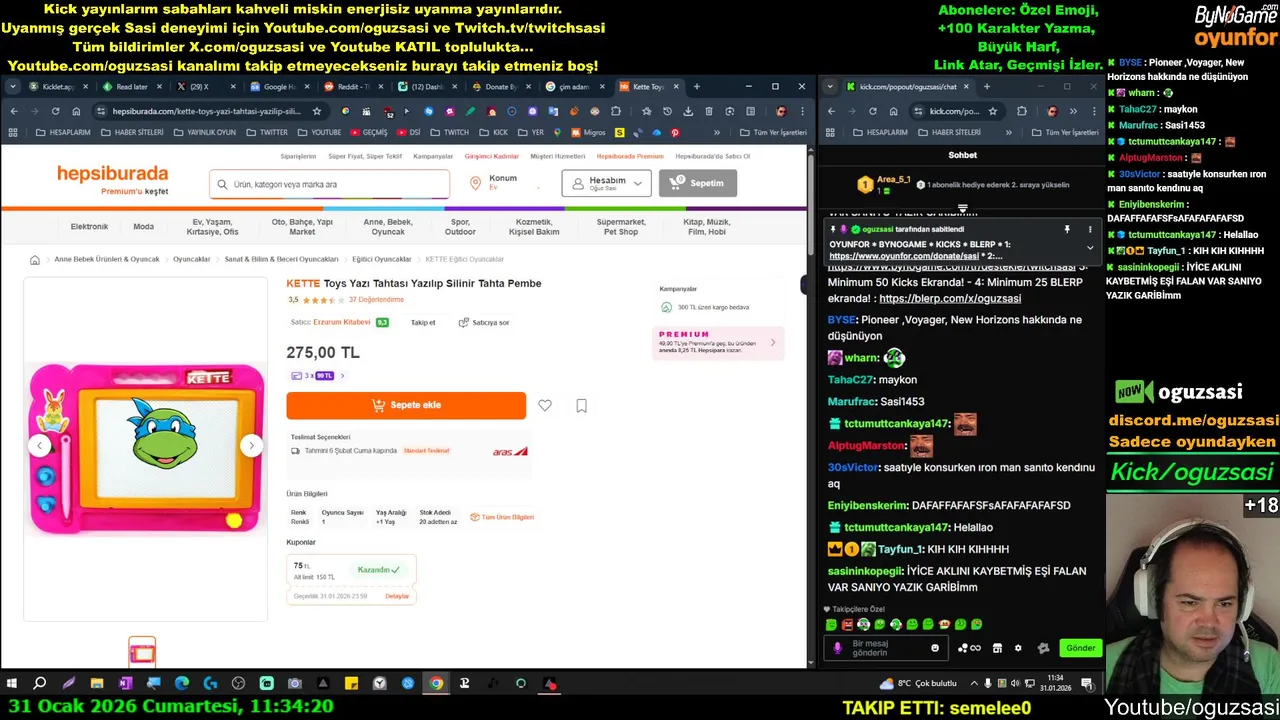Show previous product image with left arrow
The width and height of the screenshot is (1280, 720).
click(40, 446)
